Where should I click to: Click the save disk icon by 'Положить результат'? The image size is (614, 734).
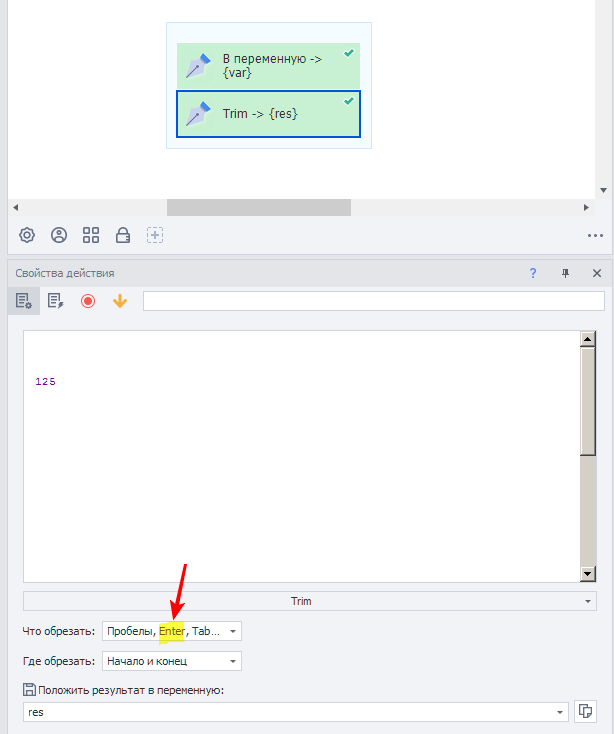(29, 690)
